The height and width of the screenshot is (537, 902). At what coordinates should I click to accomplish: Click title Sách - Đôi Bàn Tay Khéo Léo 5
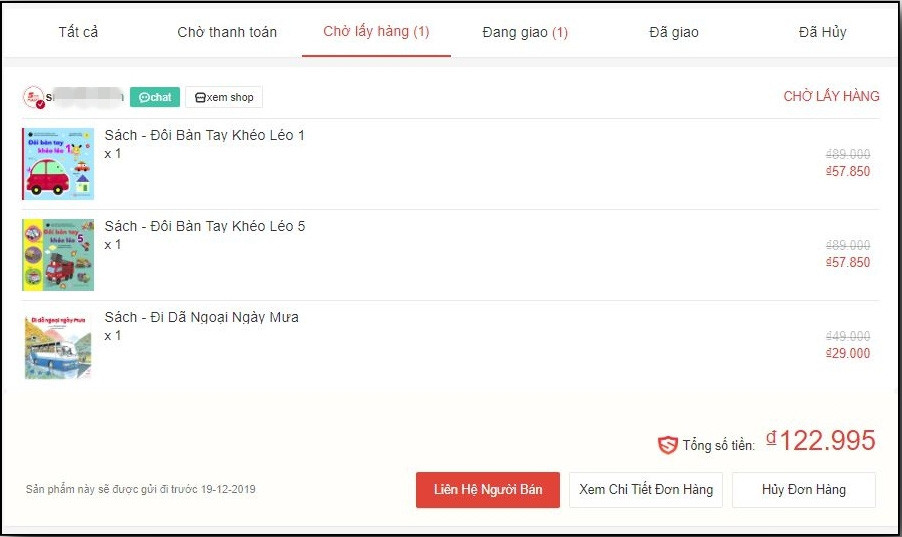click(205, 226)
